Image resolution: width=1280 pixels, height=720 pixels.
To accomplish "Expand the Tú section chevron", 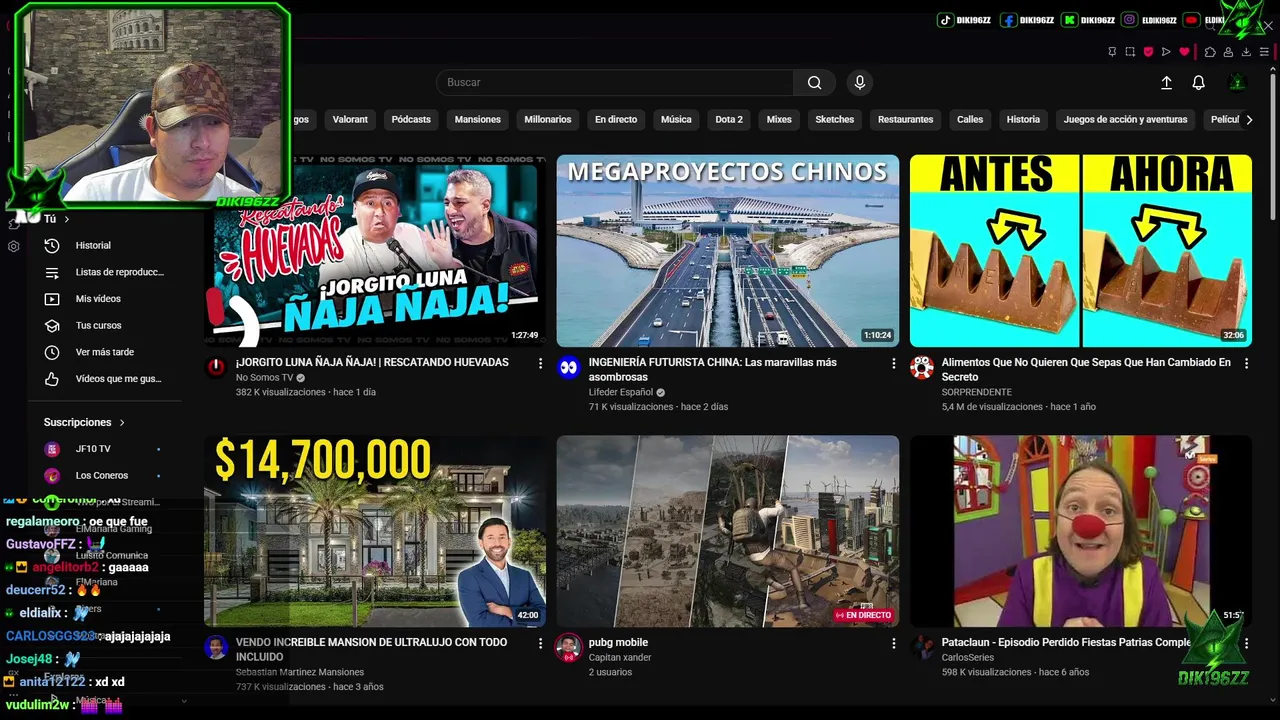I will (67, 219).
